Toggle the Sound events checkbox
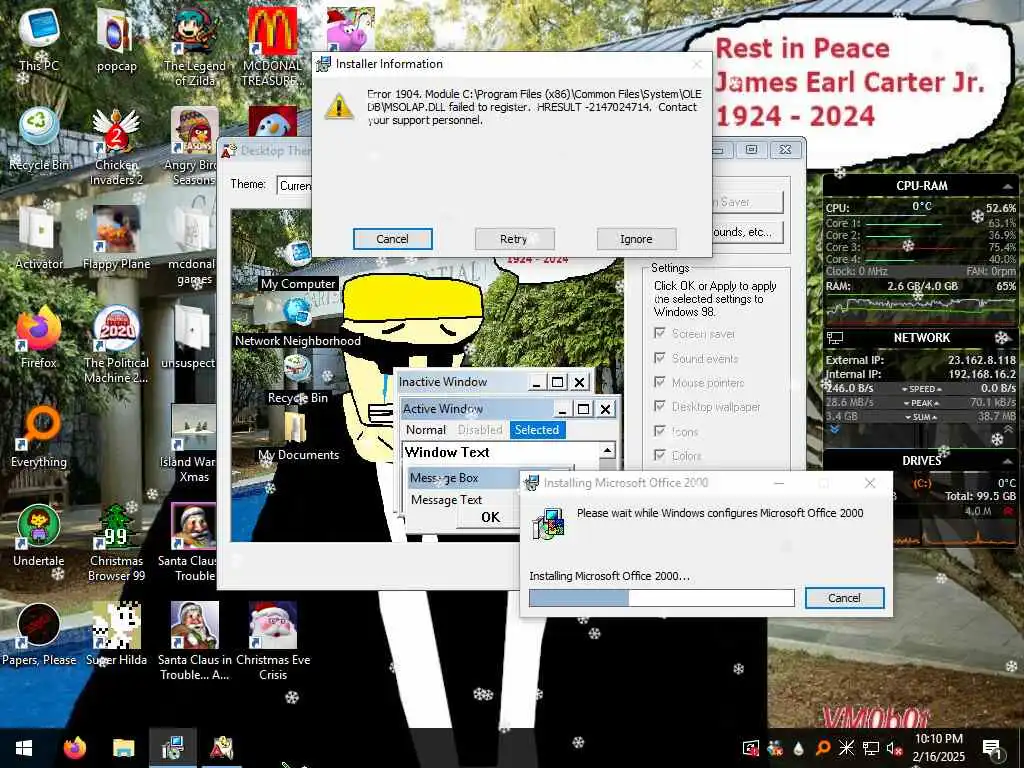Screen dimensions: 1024x768 pyautogui.click(x=660, y=358)
